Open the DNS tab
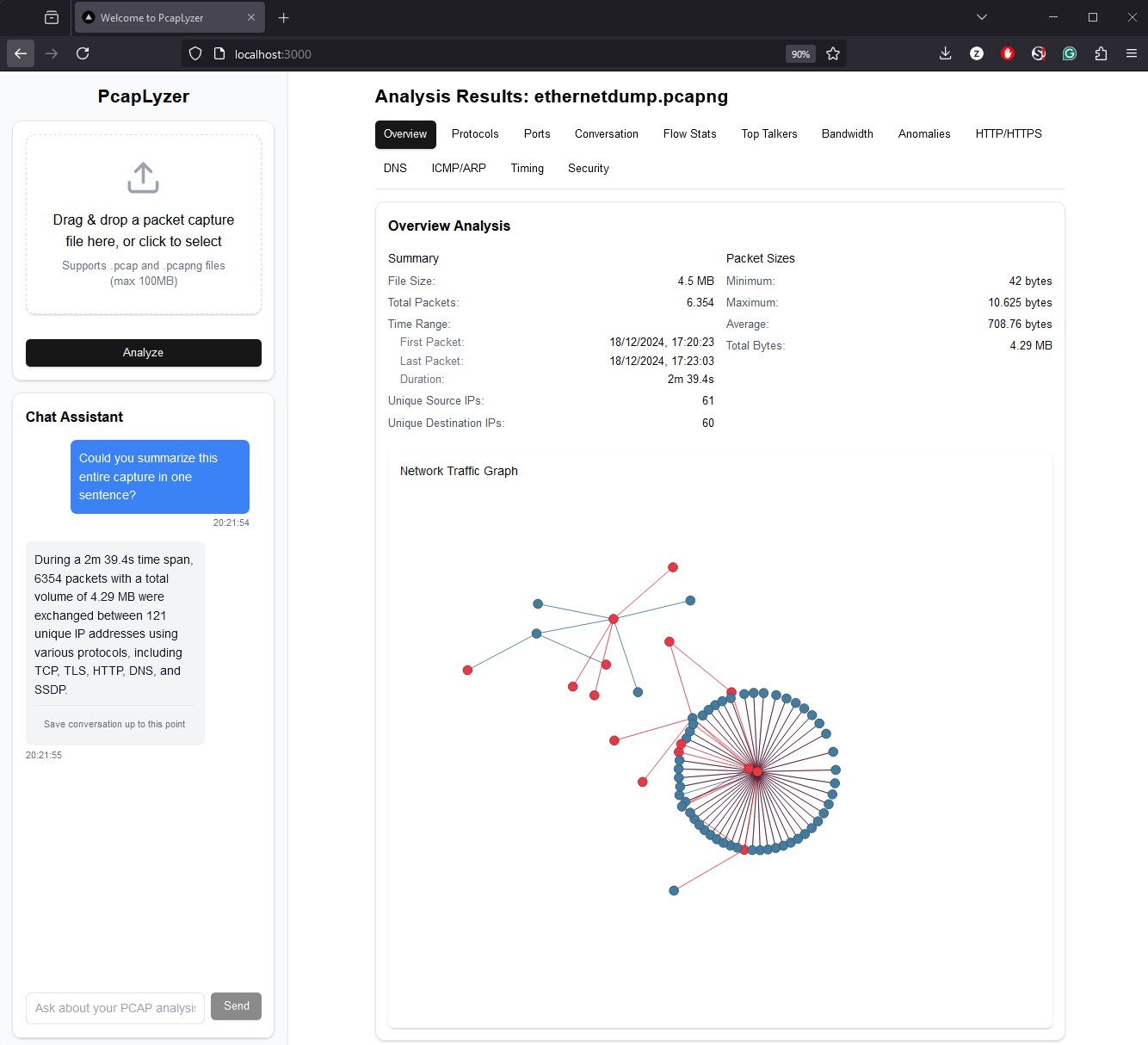Viewport: 1148px width, 1045px height. pyautogui.click(x=395, y=169)
